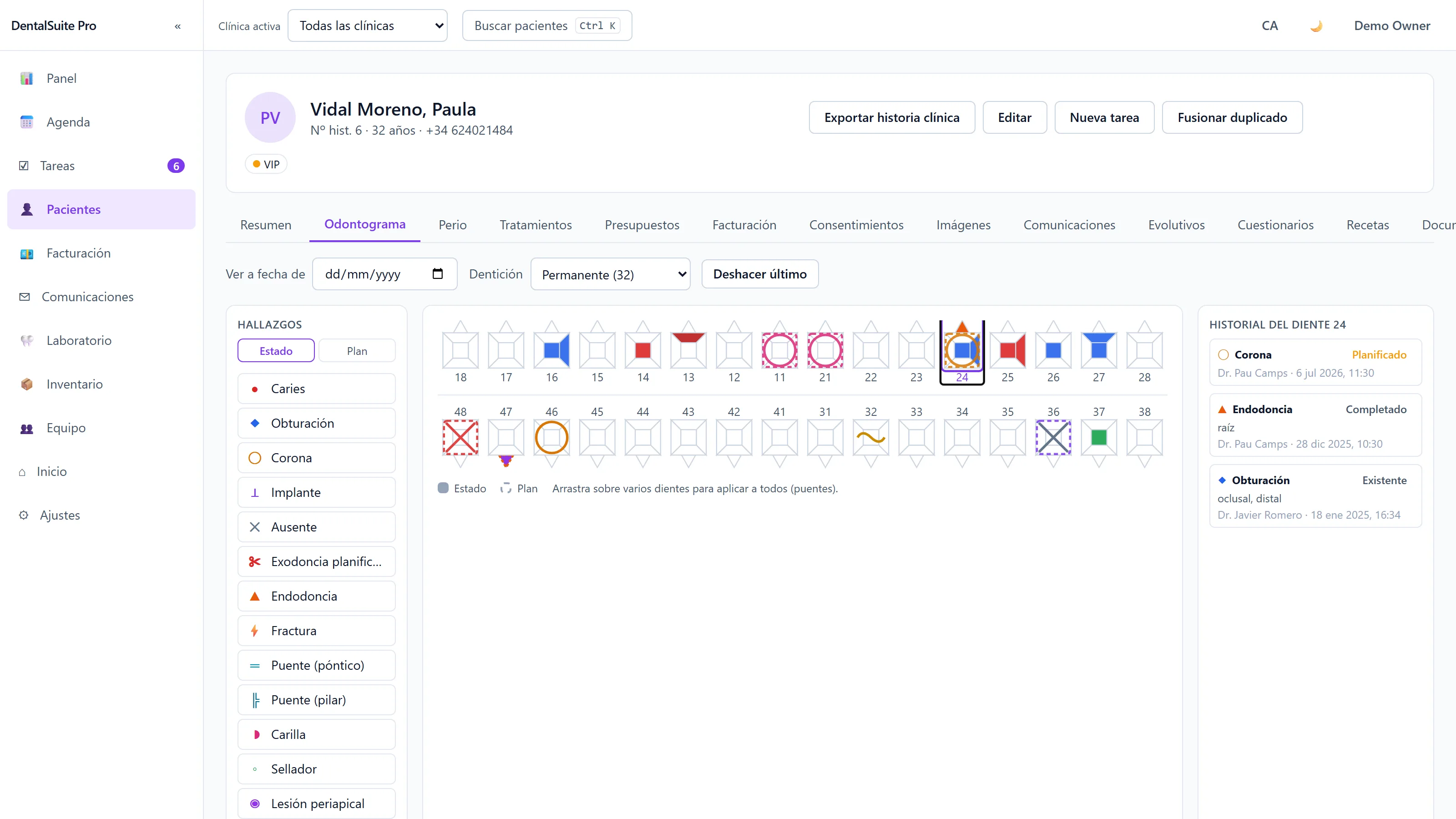Pick the Endodoncia triangle tool
Screen dimensions: 1456x819
(317, 597)
